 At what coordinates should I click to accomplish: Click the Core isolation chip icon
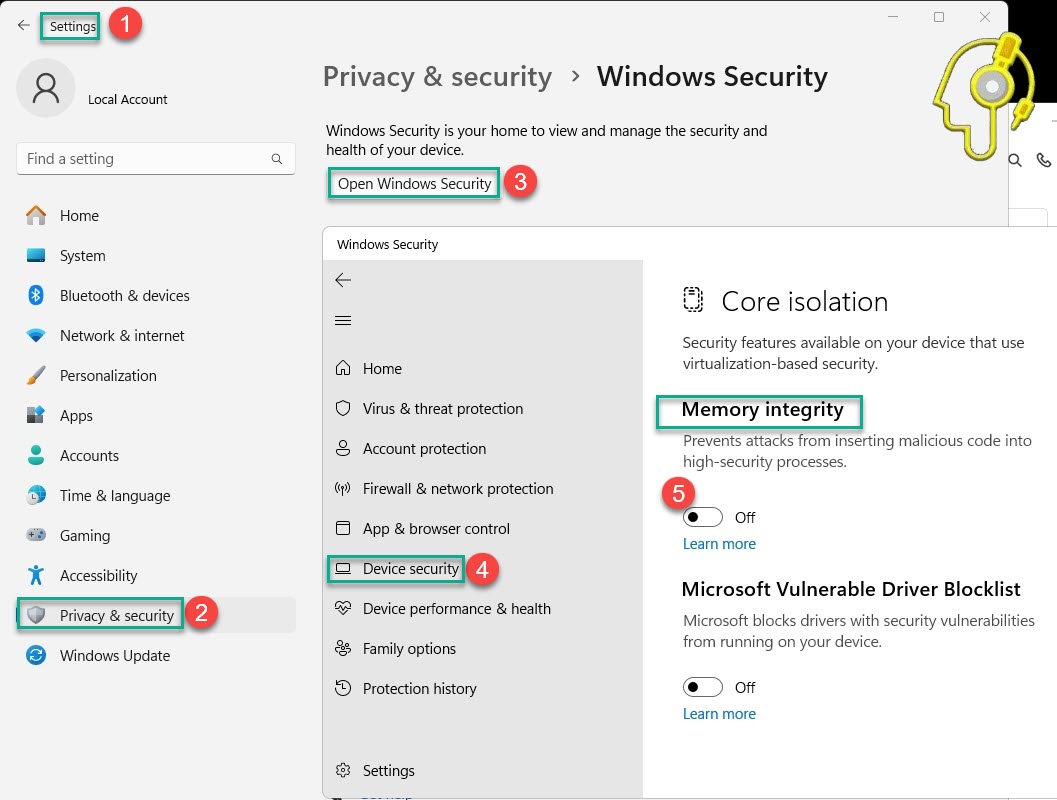point(693,300)
